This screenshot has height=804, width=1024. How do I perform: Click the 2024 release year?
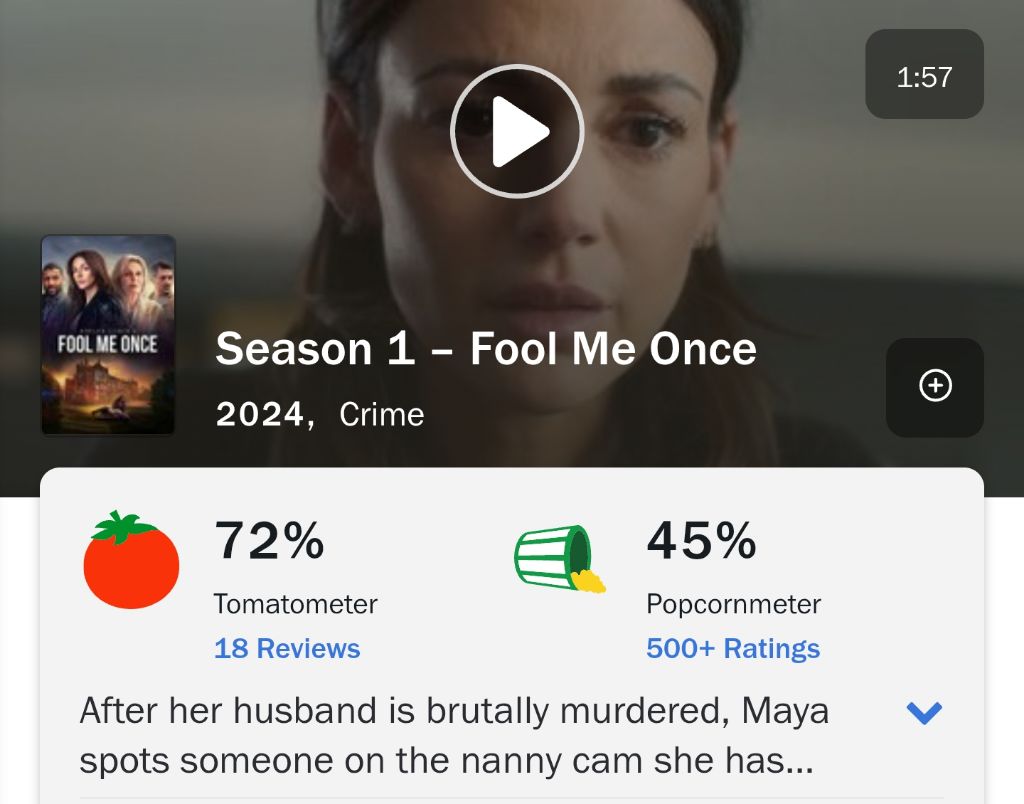point(260,414)
